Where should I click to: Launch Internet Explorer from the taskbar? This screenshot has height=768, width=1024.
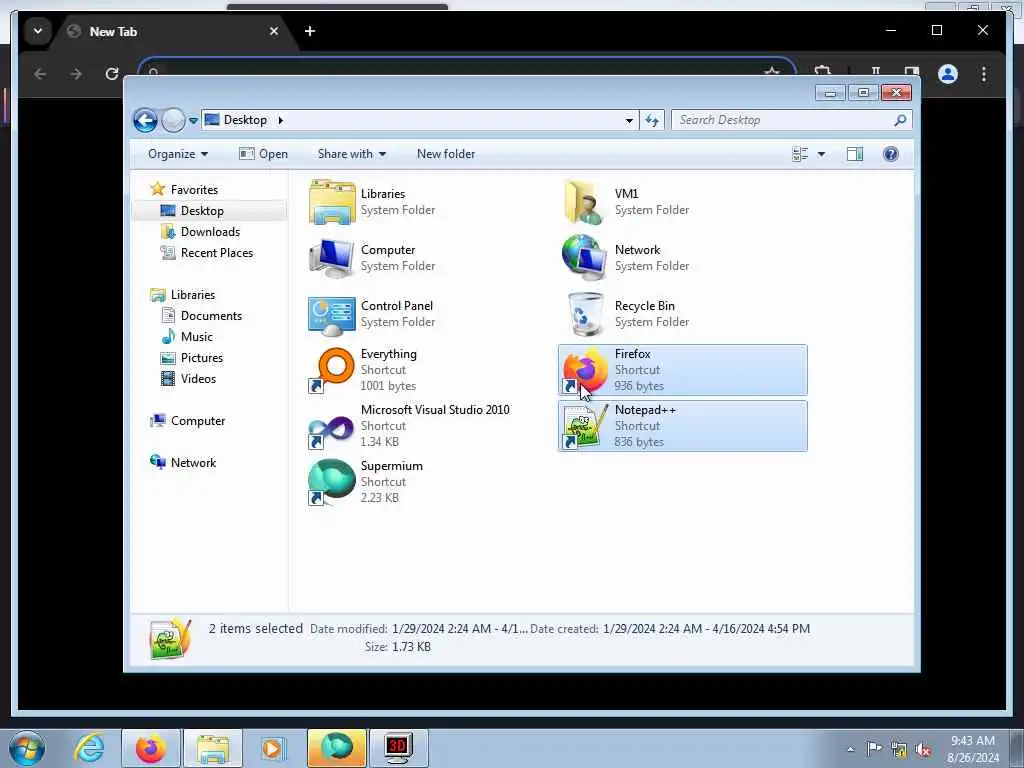click(x=89, y=748)
